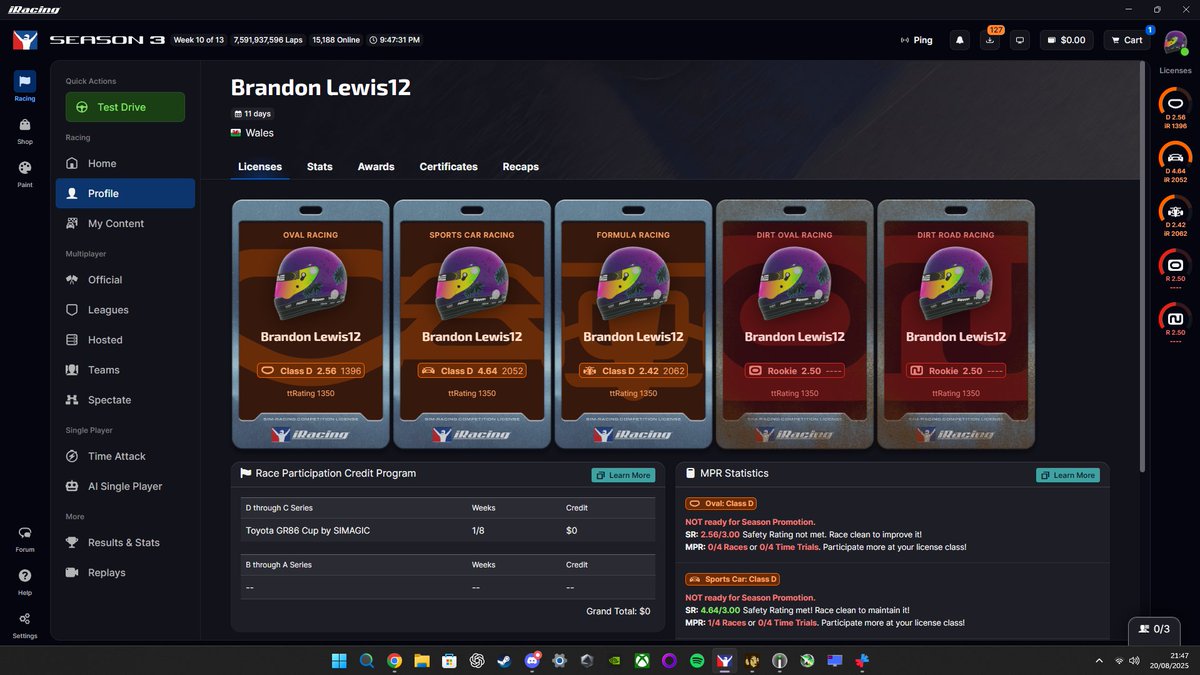Open the Forum icon
The height and width of the screenshot is (675, 1200).
[25, 538]
